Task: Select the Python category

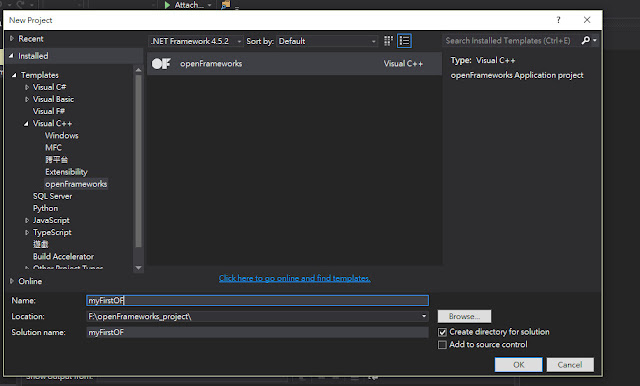Action: pos(45,209)
